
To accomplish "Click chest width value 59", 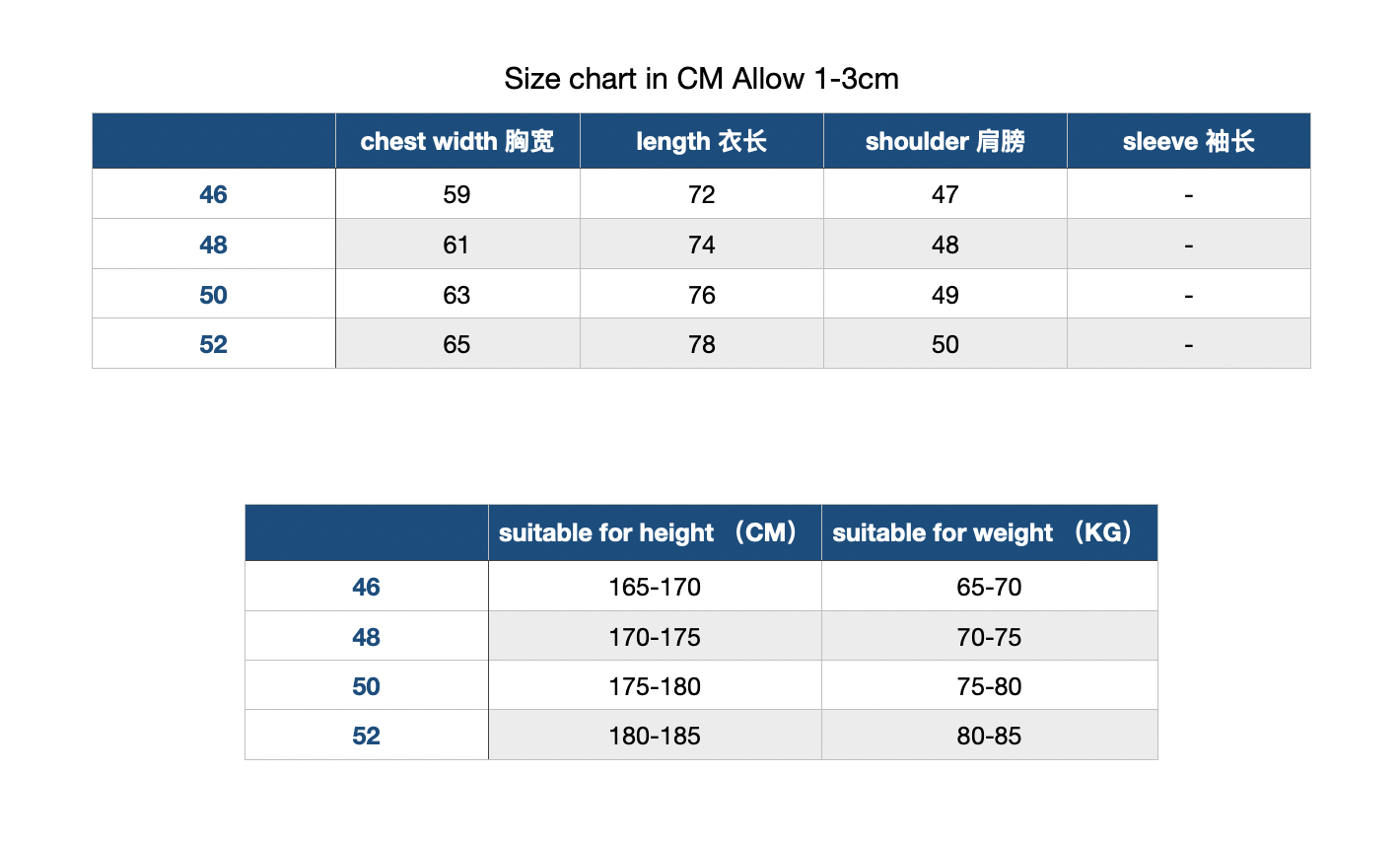I will 456,194.
